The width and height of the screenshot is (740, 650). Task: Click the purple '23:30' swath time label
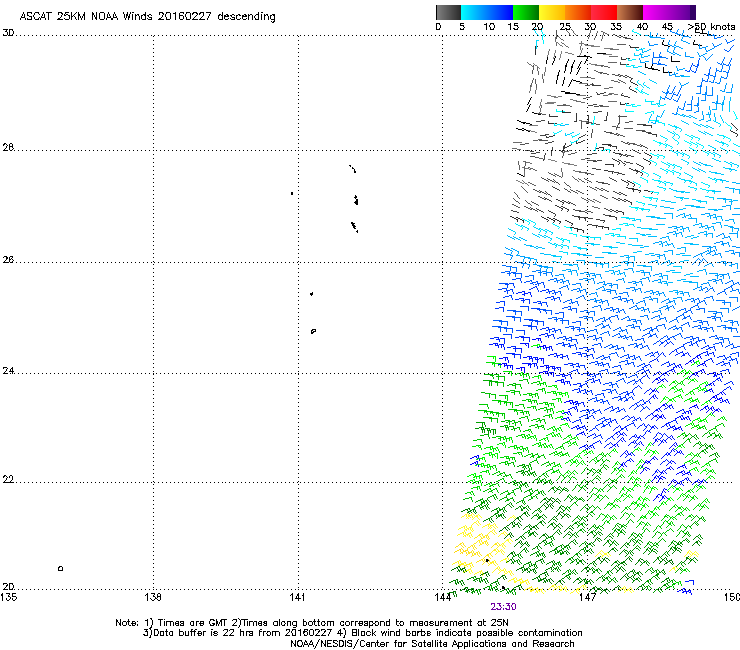tap(503, 607)
